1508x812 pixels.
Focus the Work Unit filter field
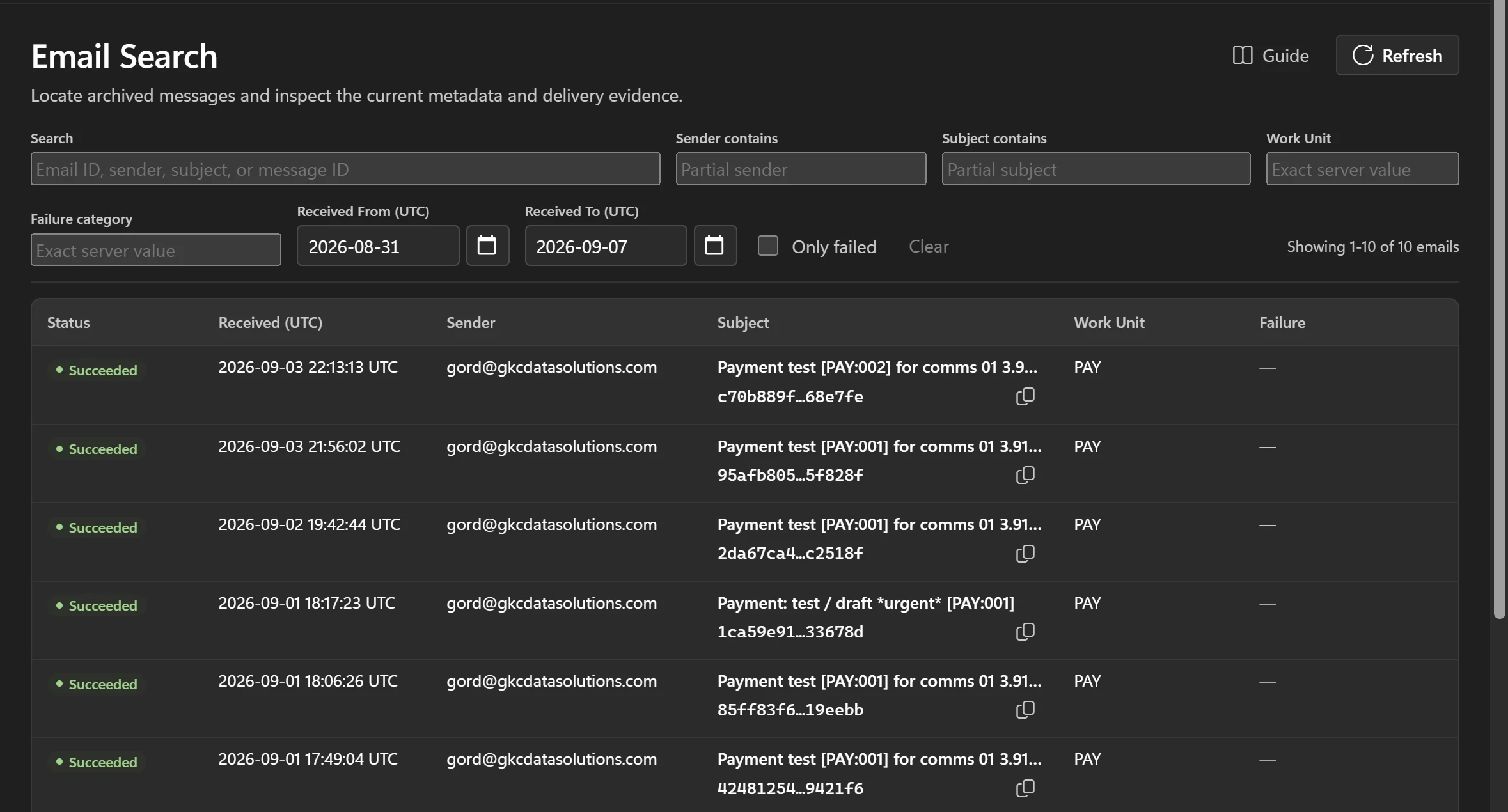1362,169
